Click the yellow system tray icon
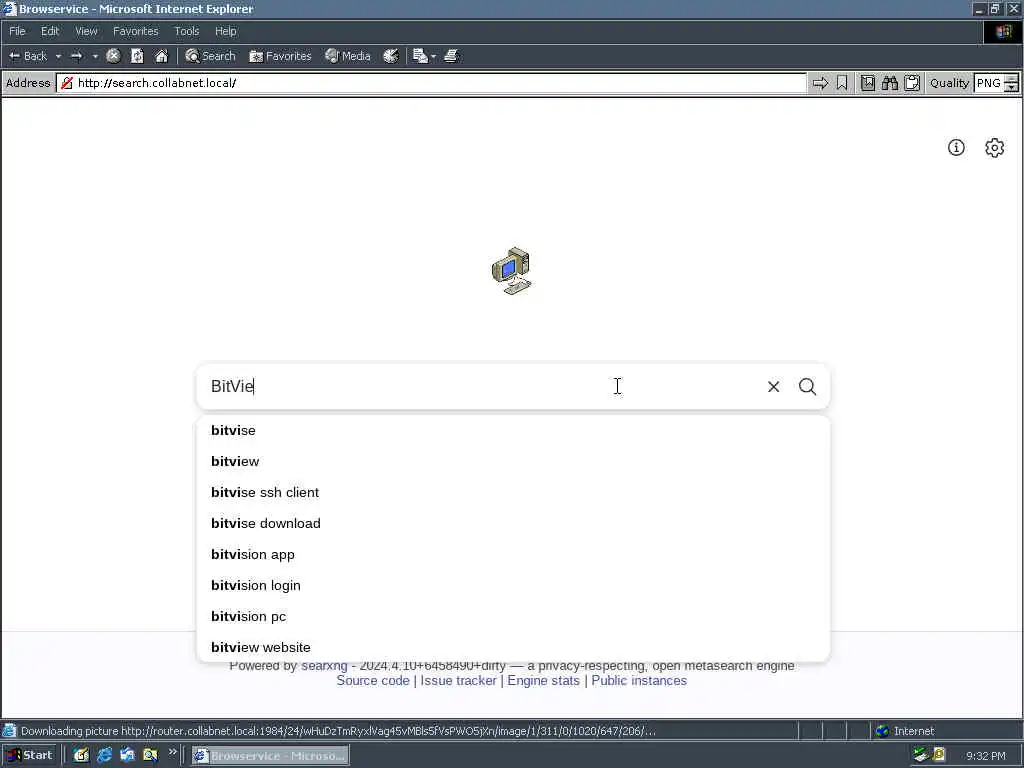 tap(938, 755)
